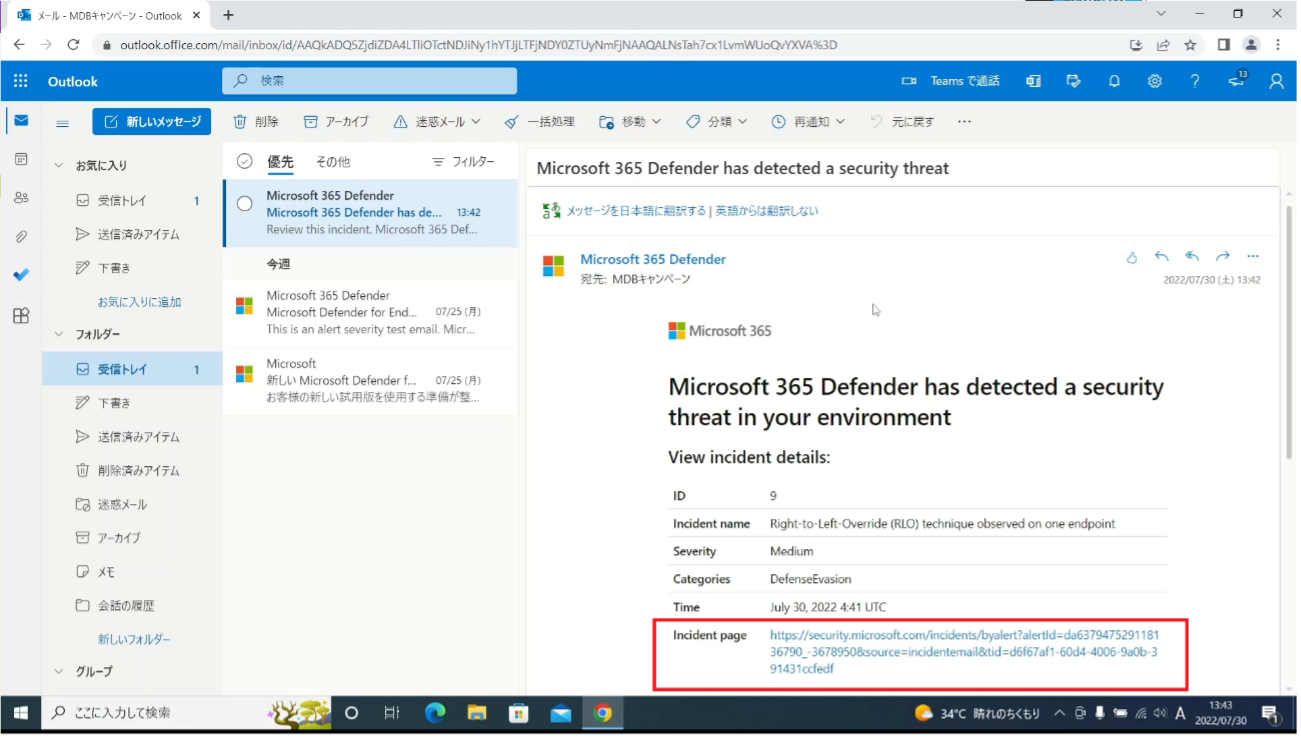This screenshot has width=1301, height=739.
Task: Open the account profile icon
Action: [1276, 81]
